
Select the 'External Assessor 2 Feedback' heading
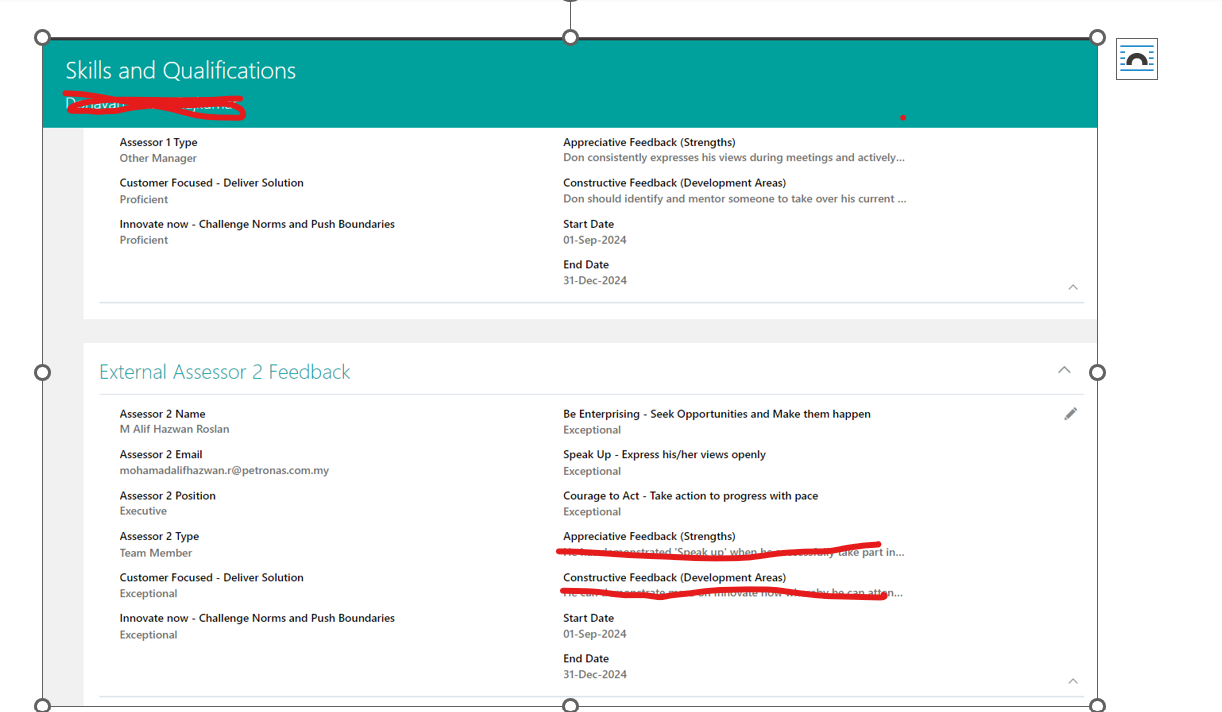coord(224,371)
